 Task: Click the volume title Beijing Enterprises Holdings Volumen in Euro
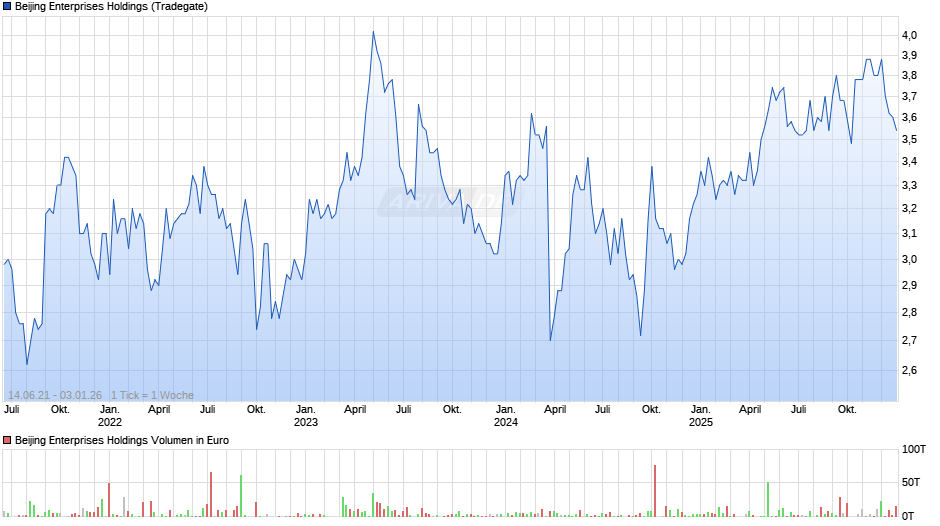coord(122,440)
